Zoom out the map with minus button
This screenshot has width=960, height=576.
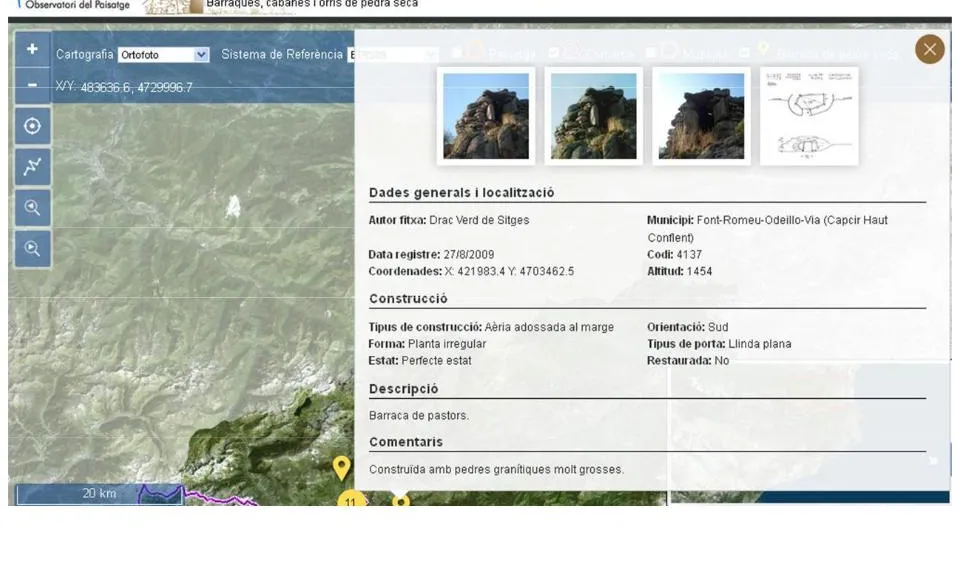pos(32,84)
